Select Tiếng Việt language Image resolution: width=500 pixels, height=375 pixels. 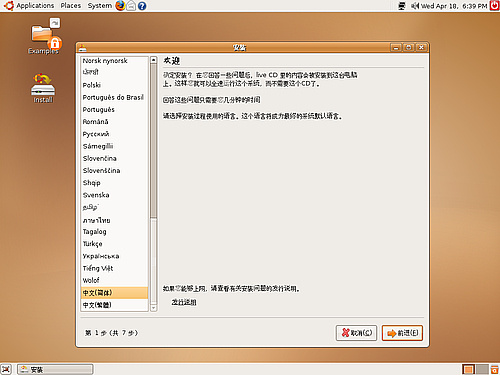(114, 268)
